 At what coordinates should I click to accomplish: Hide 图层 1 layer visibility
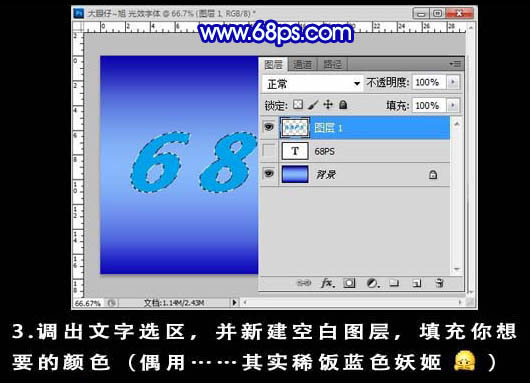tap(269, 127)
